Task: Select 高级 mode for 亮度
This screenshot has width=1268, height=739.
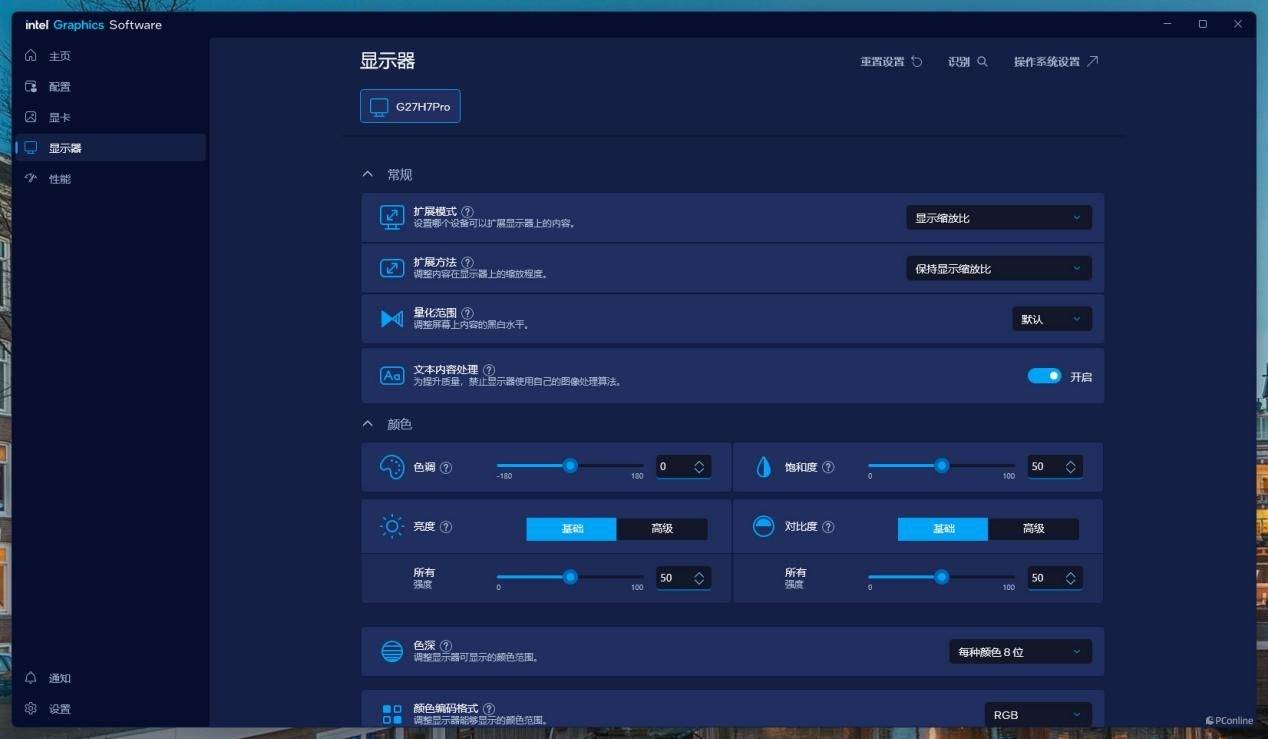Action: pos(662,529)
